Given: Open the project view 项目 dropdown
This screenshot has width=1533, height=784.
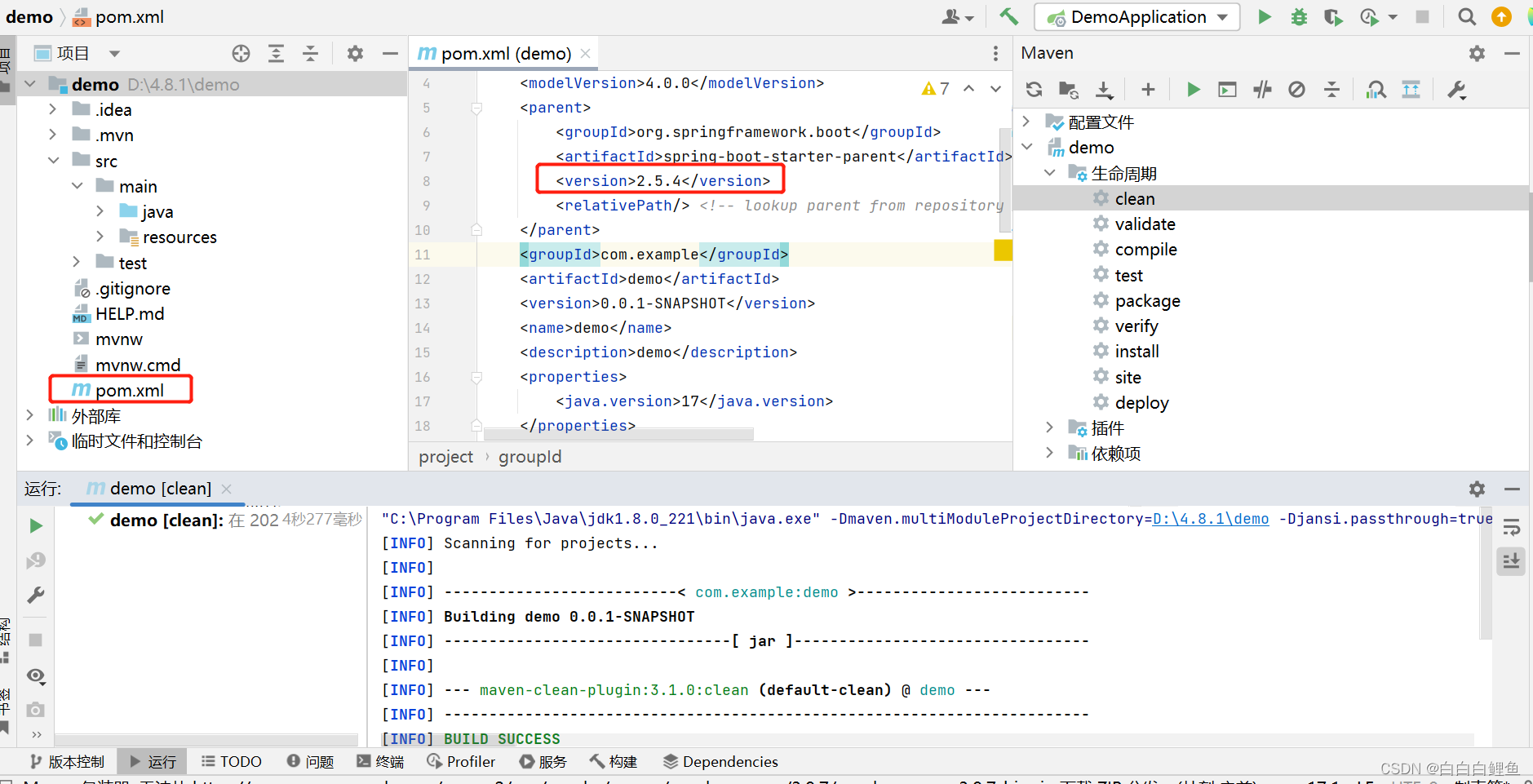Looking at the screenshot, I should click(113, 54).
